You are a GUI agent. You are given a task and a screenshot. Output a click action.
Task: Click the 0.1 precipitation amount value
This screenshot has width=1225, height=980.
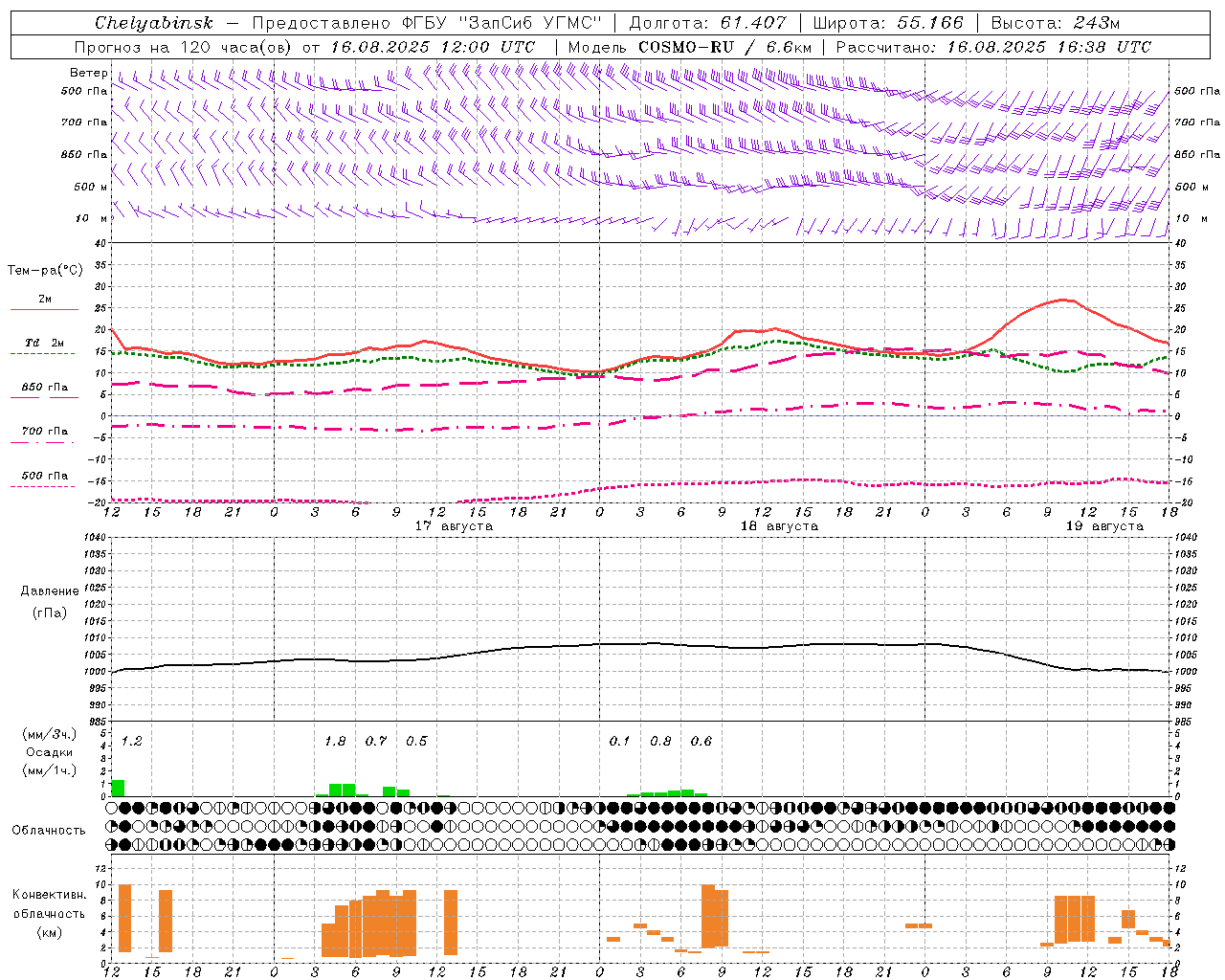click(x=620, y=742)
